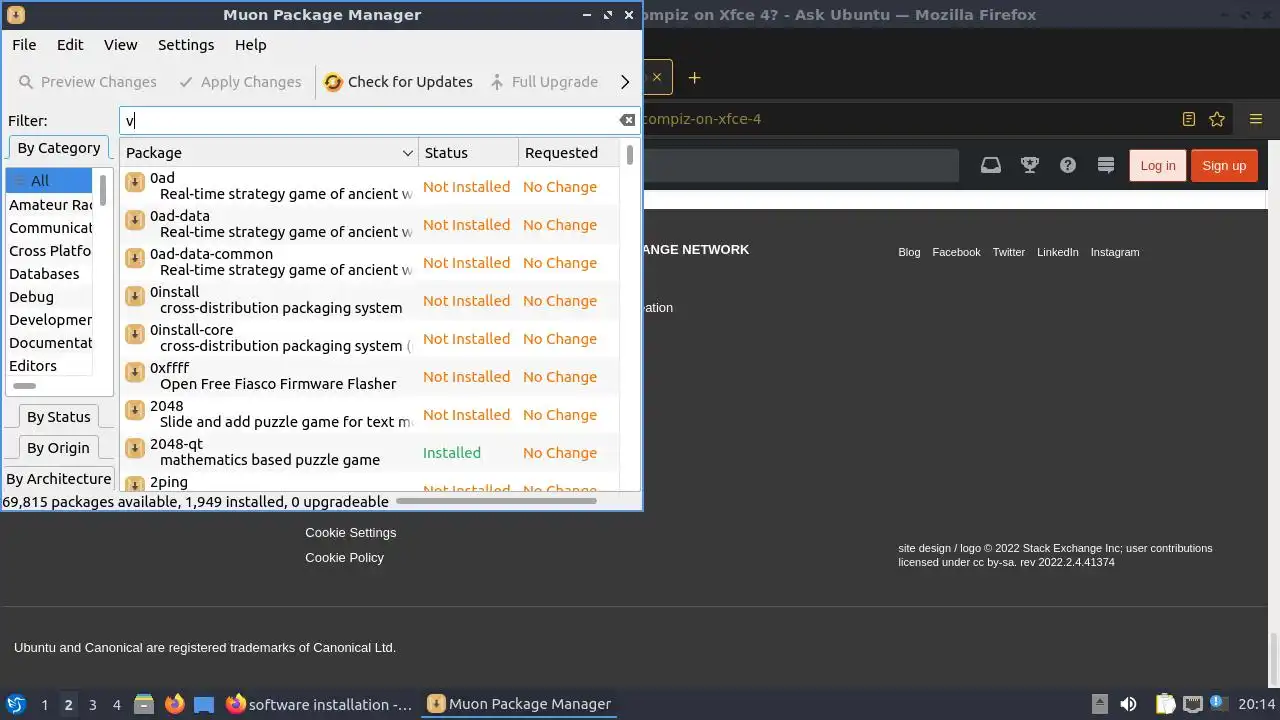Select the Databases category
This screenshot has height=720, width=1280.
pyautogui.click(x=49, y=274)
